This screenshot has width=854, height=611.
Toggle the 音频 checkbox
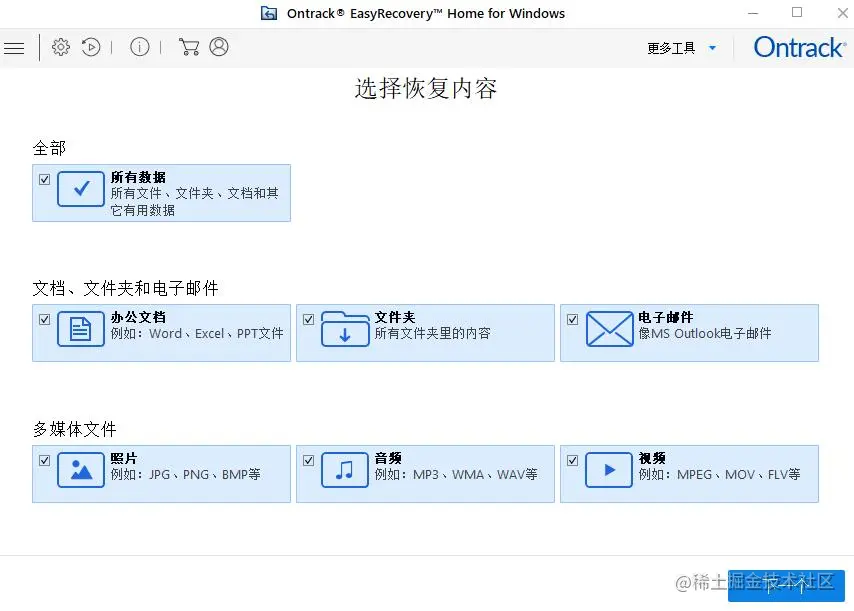tap(308, 460)
